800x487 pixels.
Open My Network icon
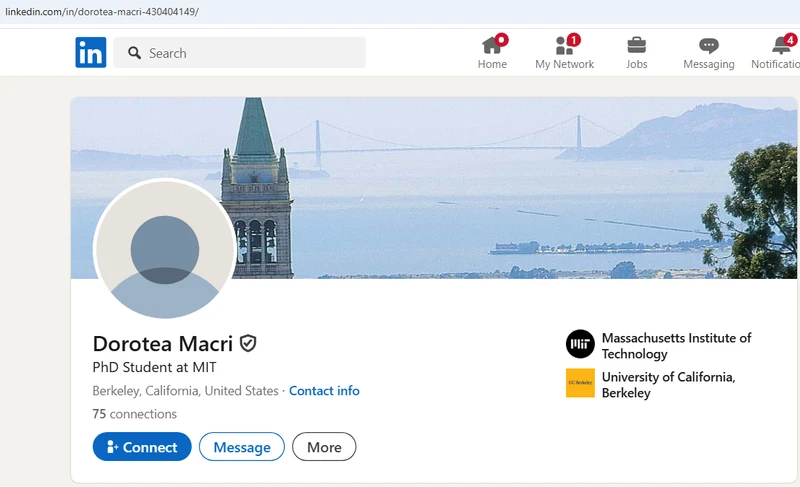tap(564, 45)
